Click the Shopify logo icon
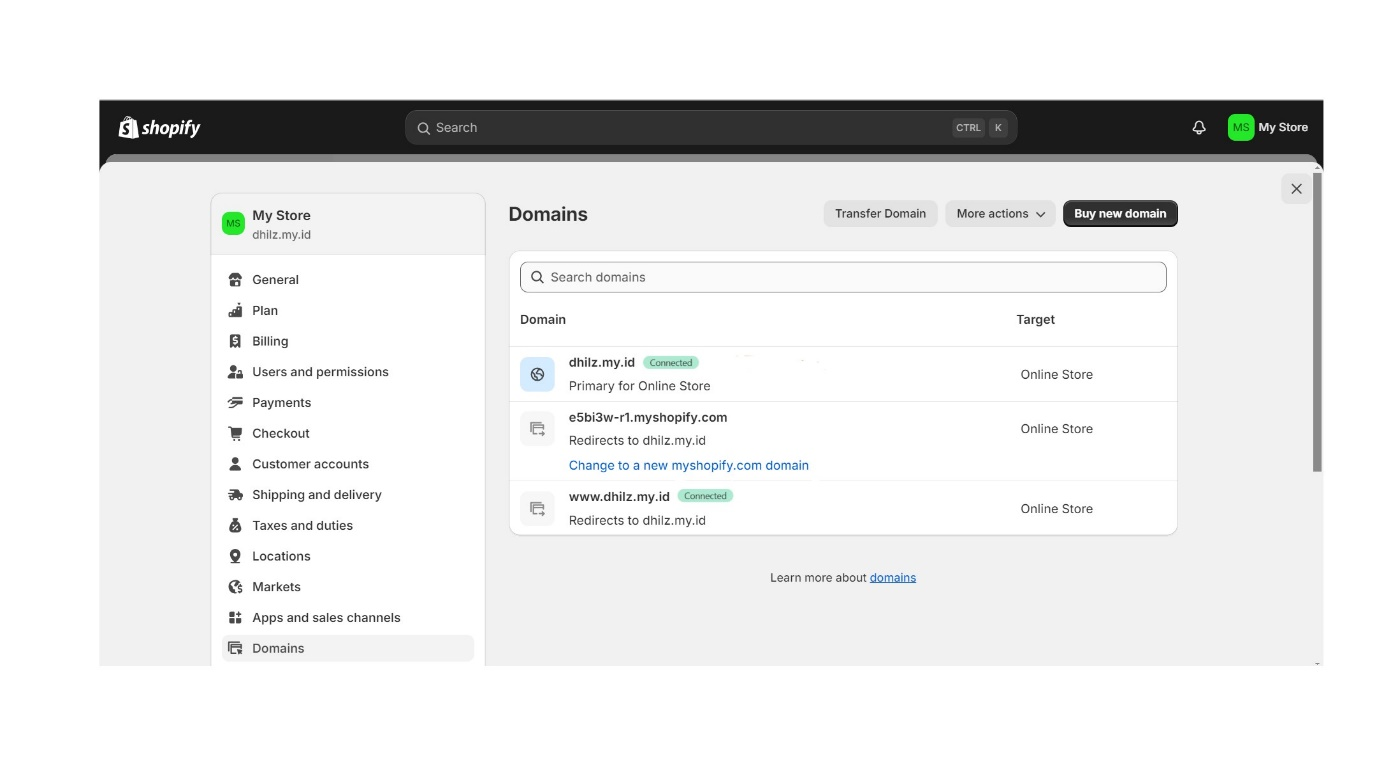Image resolution: width=1377 pixels, height=764 pixels. (128, 127)
